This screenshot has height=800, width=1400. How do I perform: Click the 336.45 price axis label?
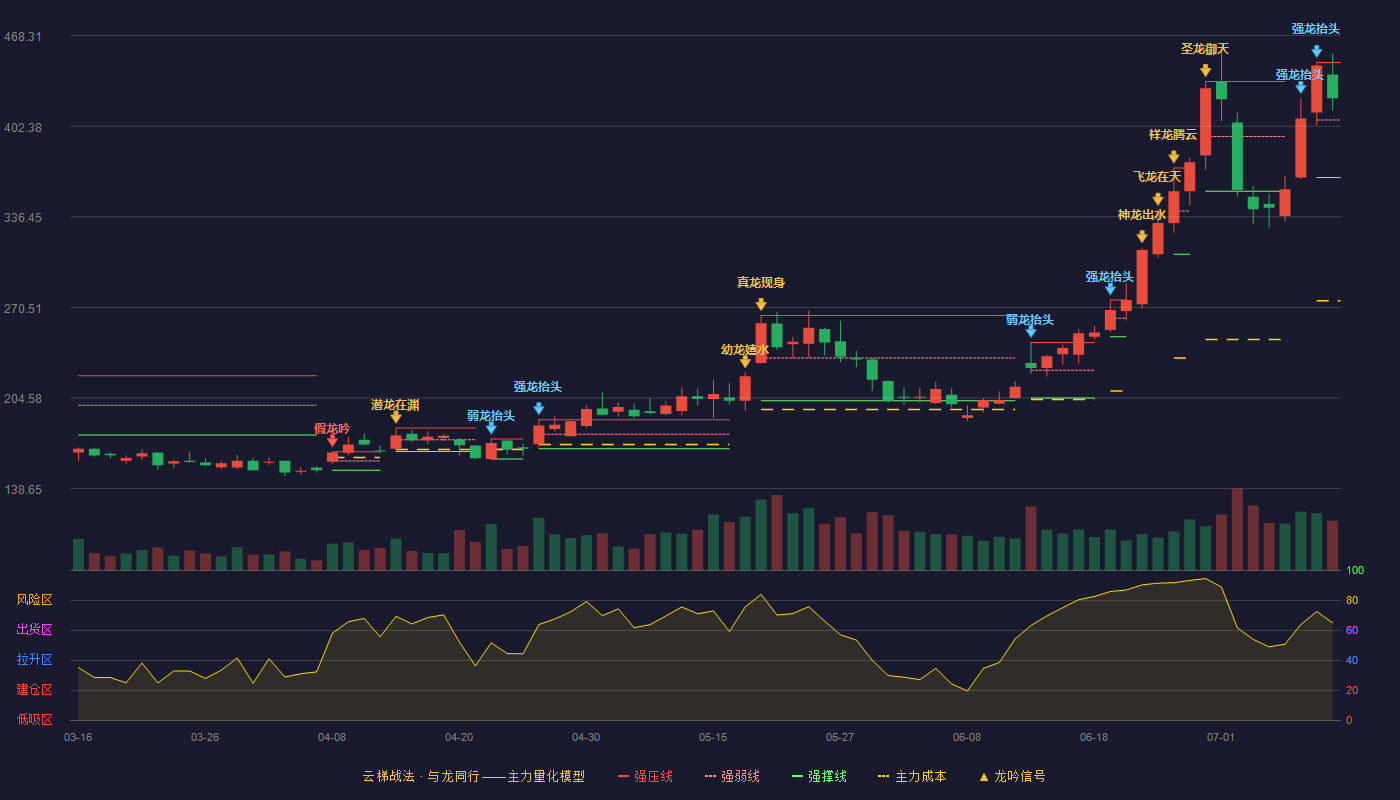pyautogui.click(x=23, y=218)
